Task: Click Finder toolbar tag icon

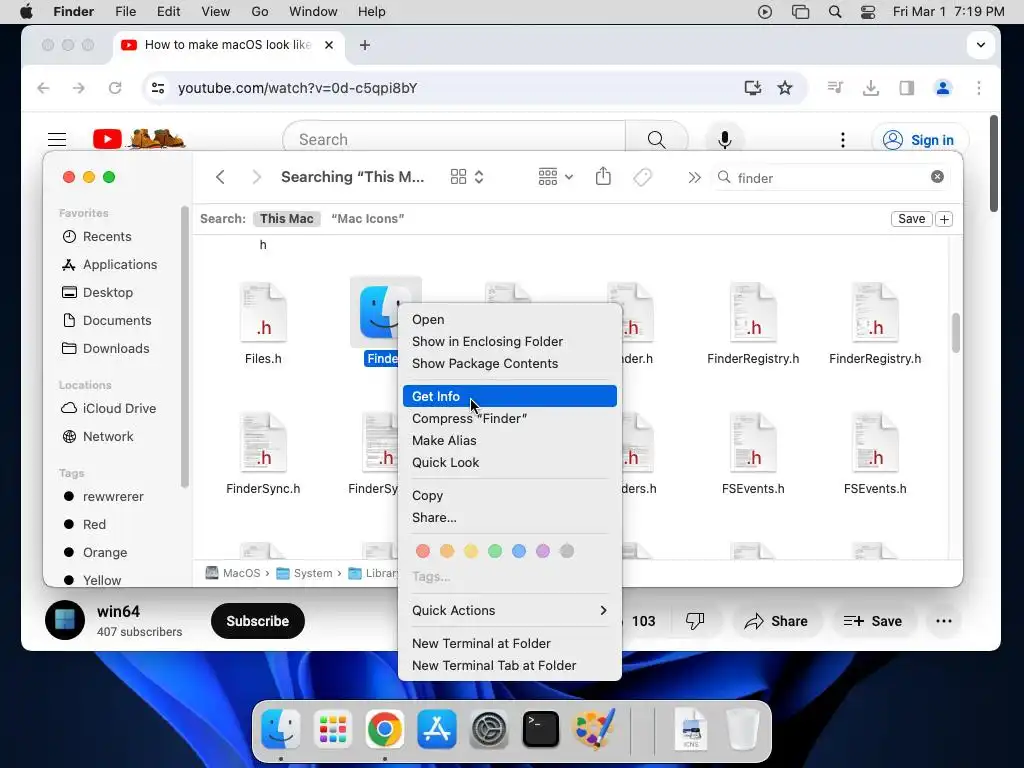Action: point(643,177)
